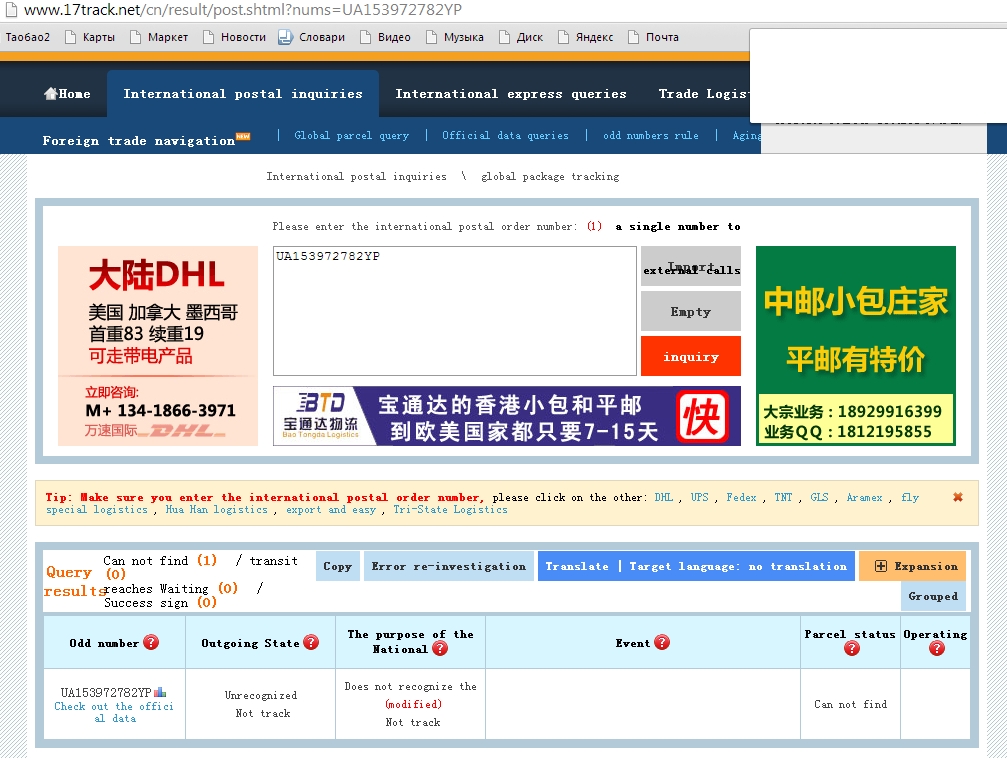Click the DHL link in tip
The height and width of the screenshot is (758, 1007).
click(x=663, y=497)
